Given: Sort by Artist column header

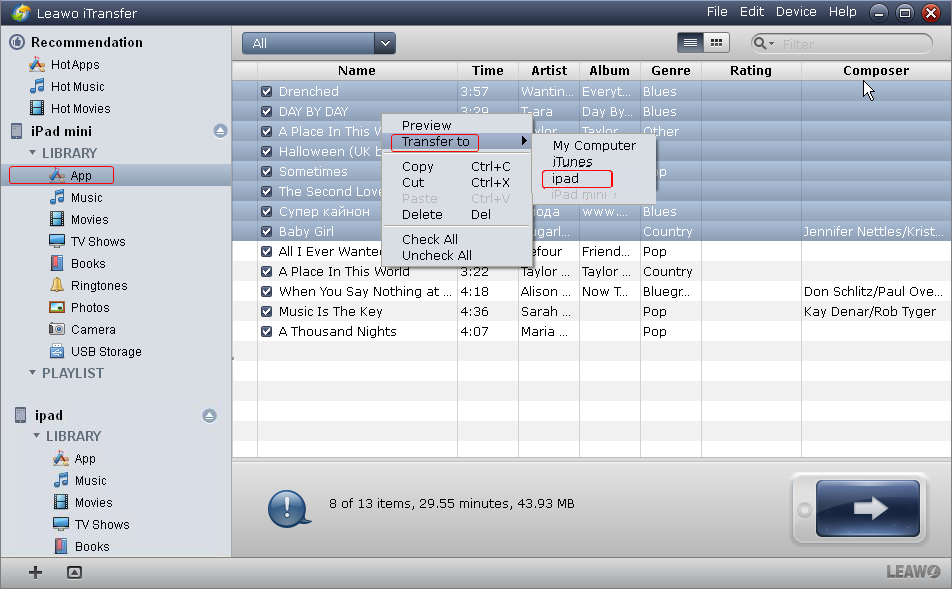Looking at the screenshot, I should click(549, 70).
